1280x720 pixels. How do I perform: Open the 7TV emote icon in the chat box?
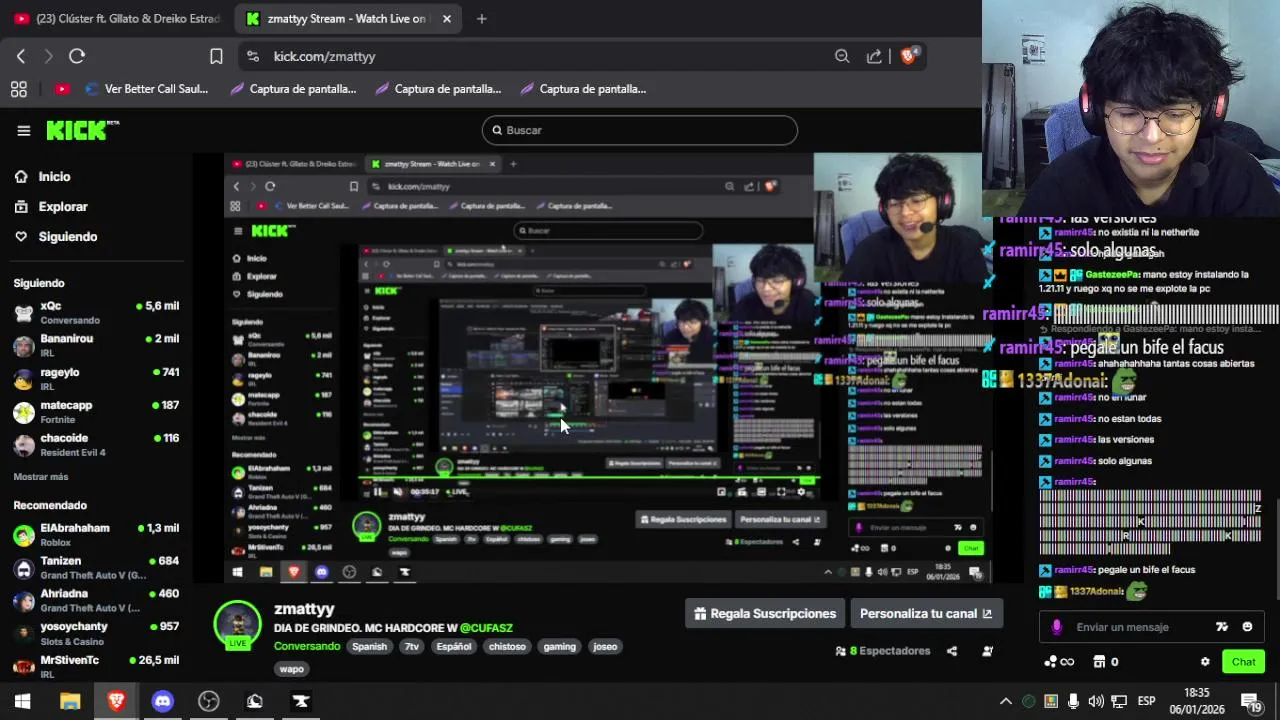[x=1221, y=627]
